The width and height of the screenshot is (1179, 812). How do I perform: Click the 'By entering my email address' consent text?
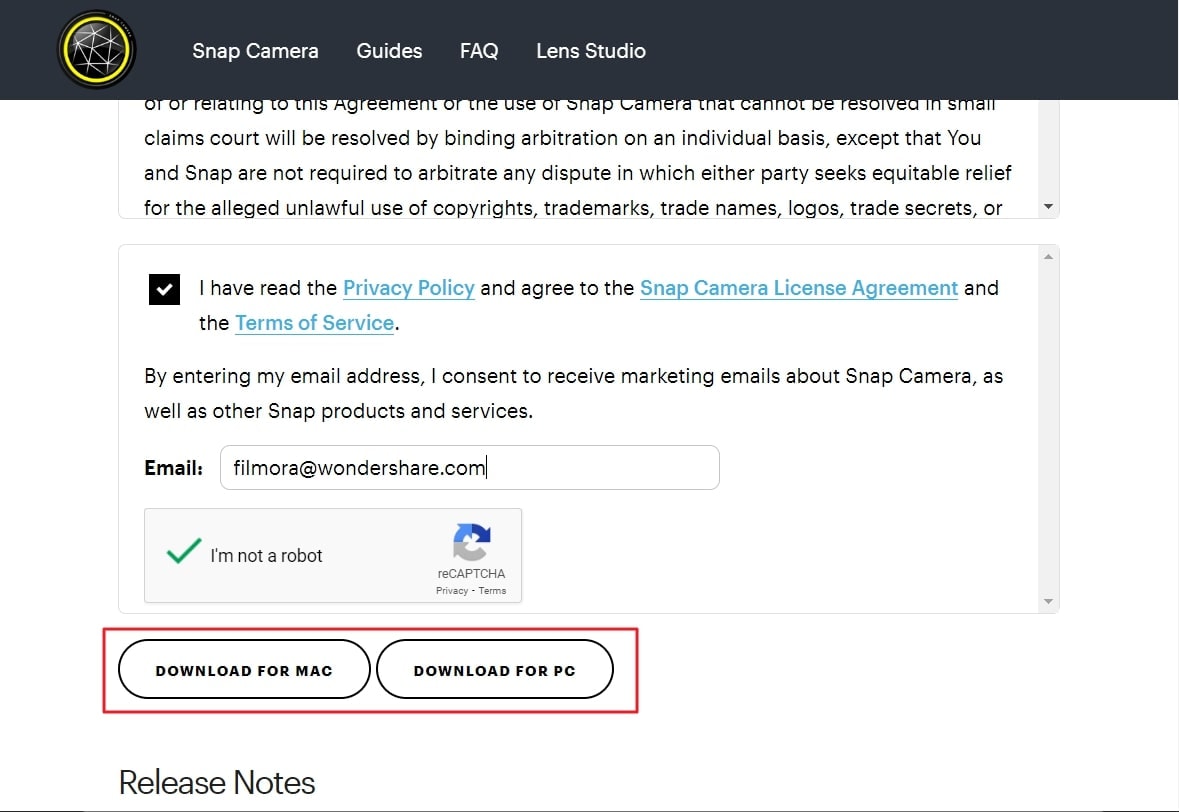pos(574,393)
